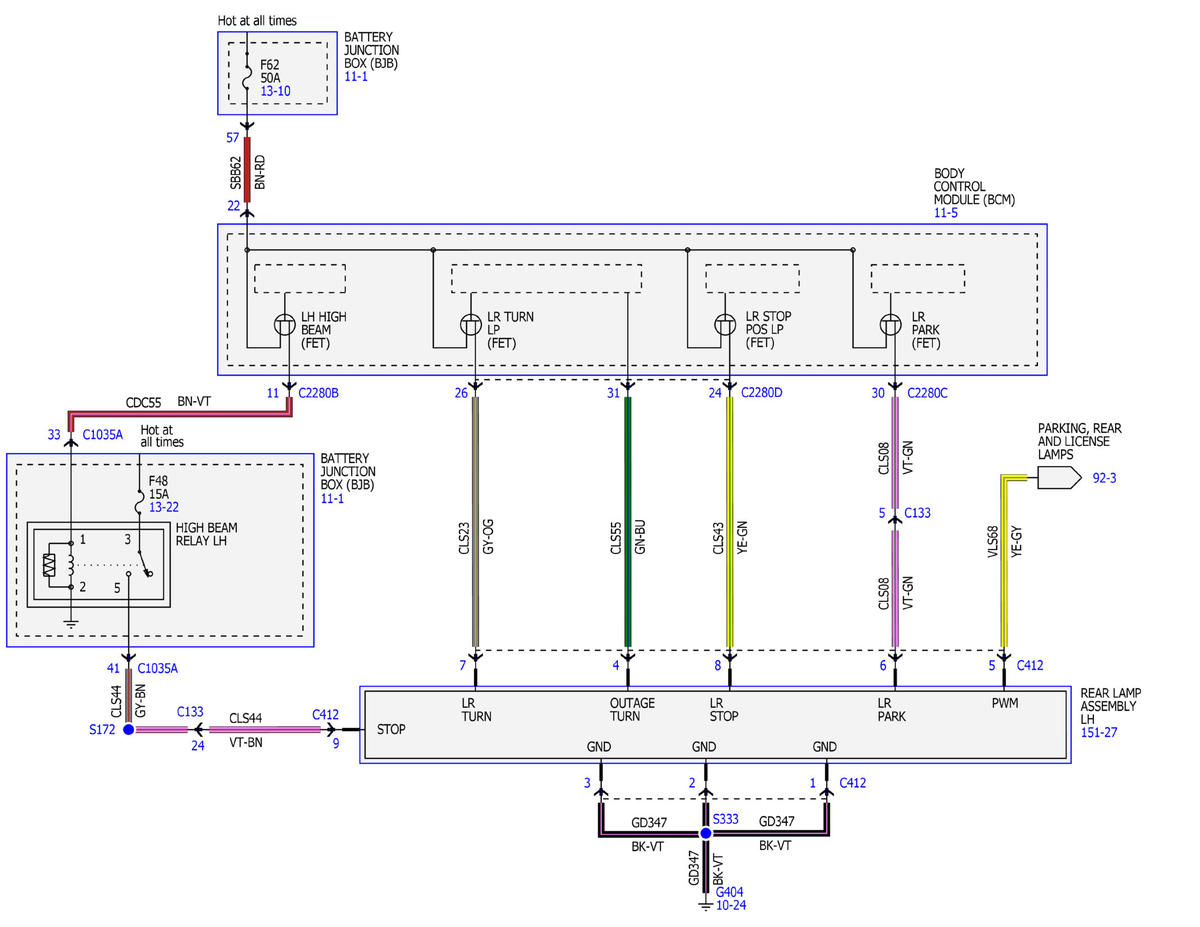
Task: Open the 13-10 fuse F62 reference link
Action: [276, 90]
